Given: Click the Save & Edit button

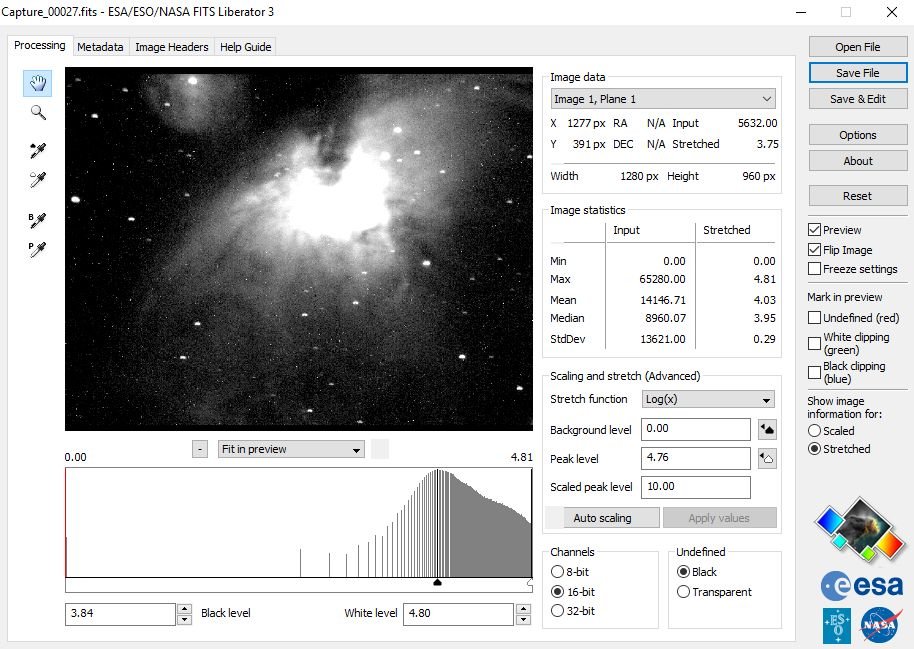Looking at the screenshot, I should coord(857,99).
